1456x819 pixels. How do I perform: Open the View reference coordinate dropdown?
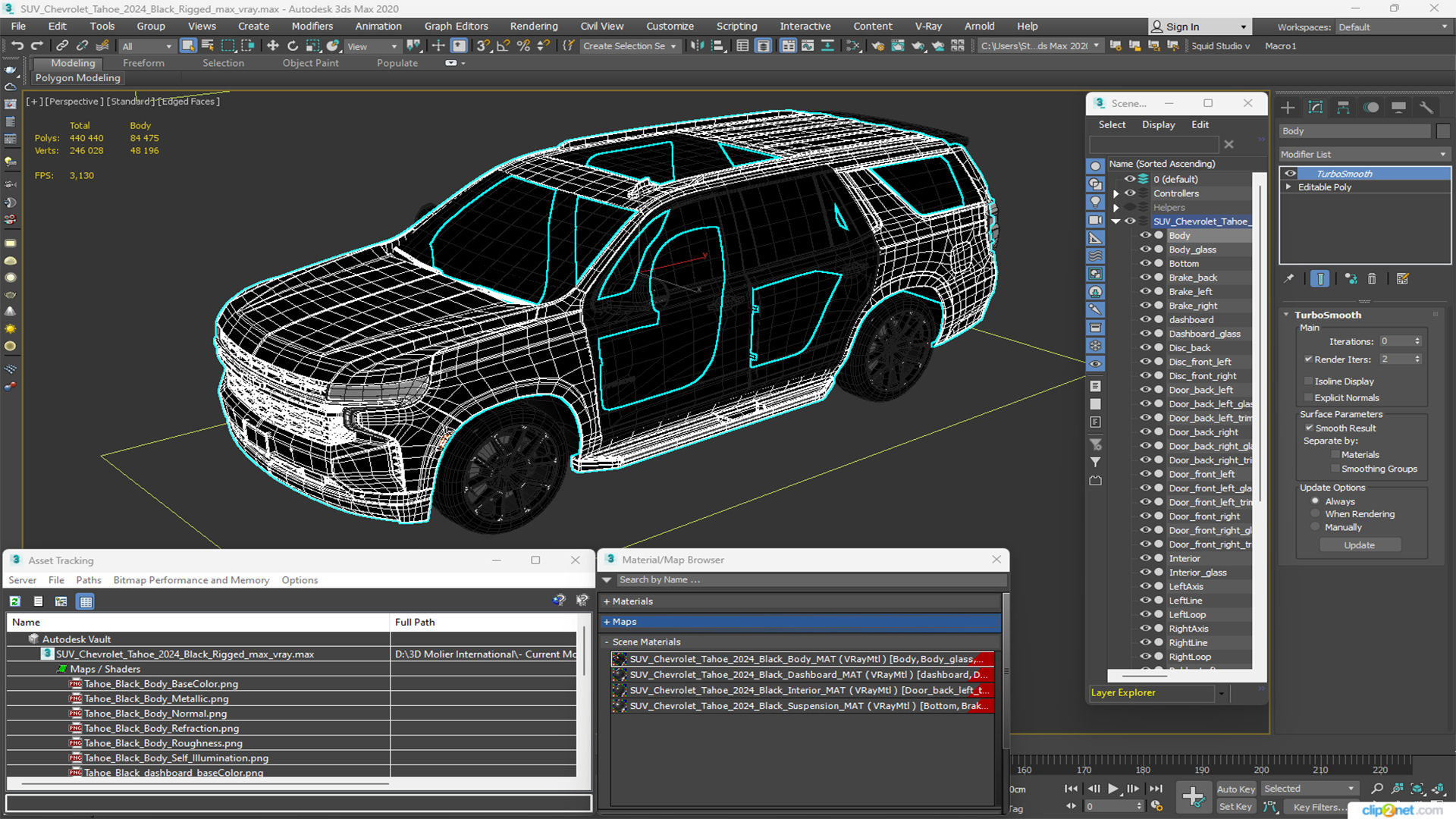372,46
